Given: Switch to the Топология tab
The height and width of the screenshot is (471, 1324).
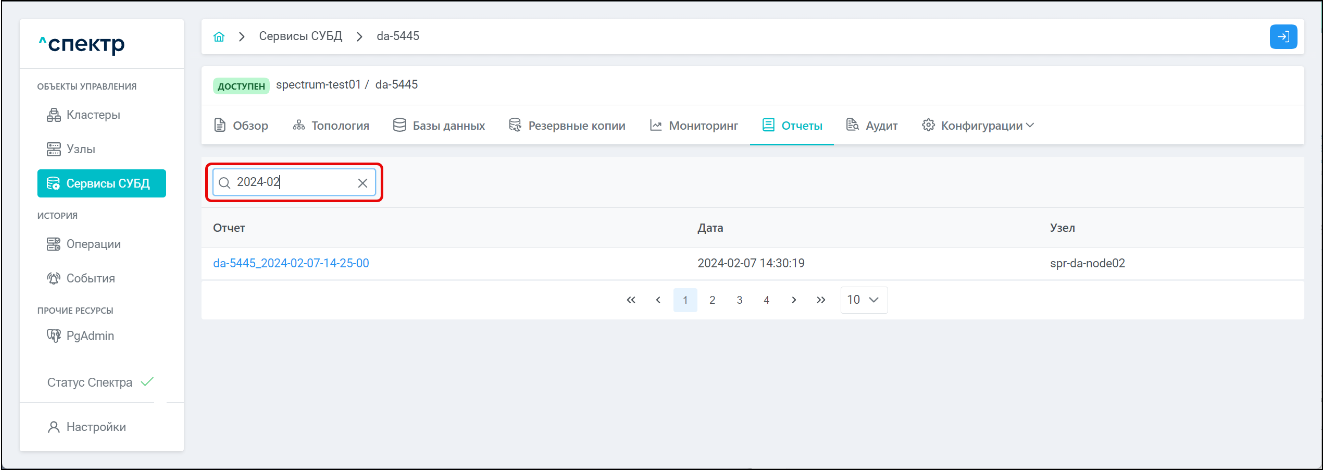Looking at the screenshot, I should 331,126.
